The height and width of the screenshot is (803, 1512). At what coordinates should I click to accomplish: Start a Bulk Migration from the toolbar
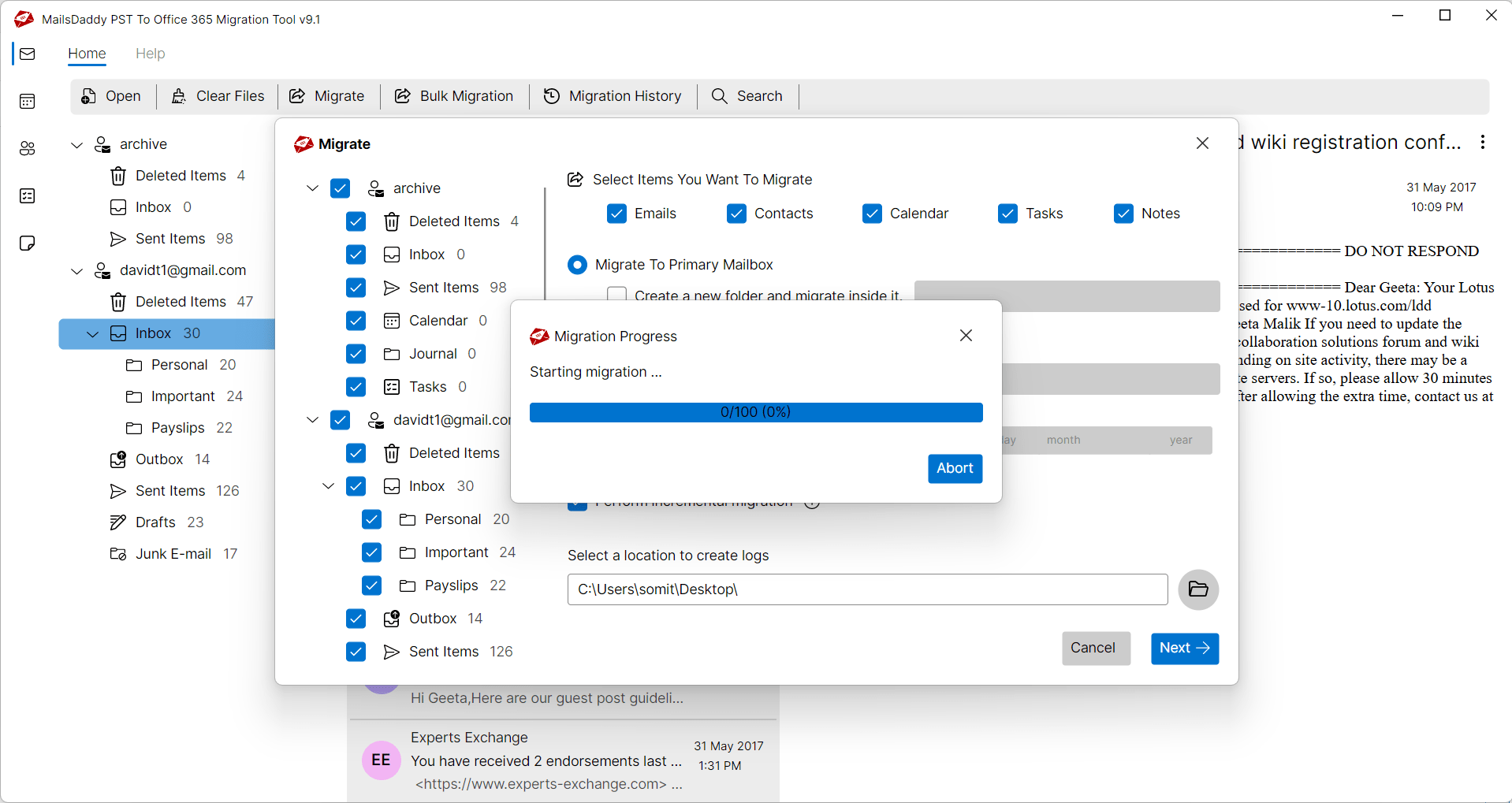pos(454,95)
